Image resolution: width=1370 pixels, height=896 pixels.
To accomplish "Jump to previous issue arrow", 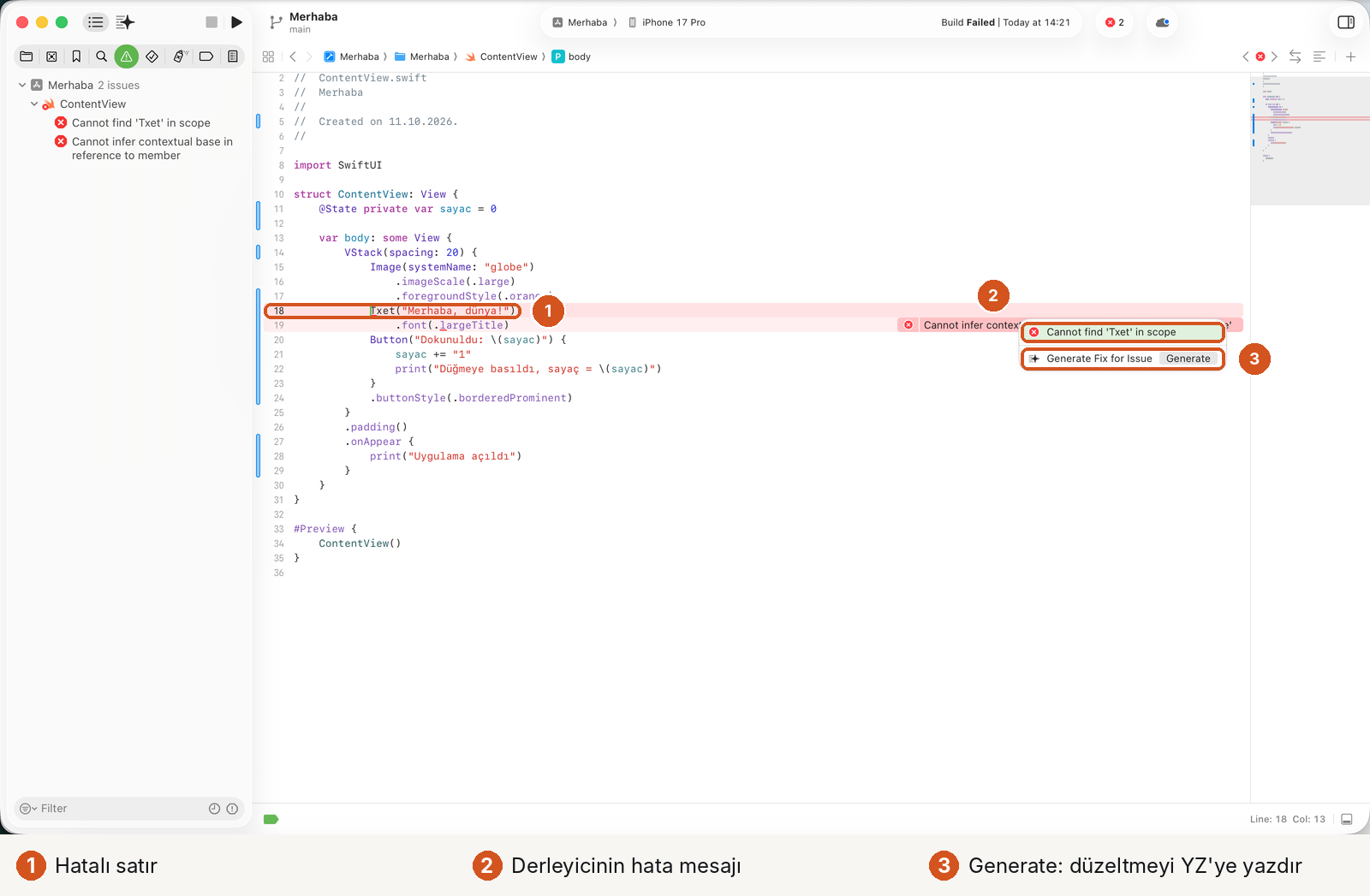I will pyautogui.click(x=1246, y=56).
